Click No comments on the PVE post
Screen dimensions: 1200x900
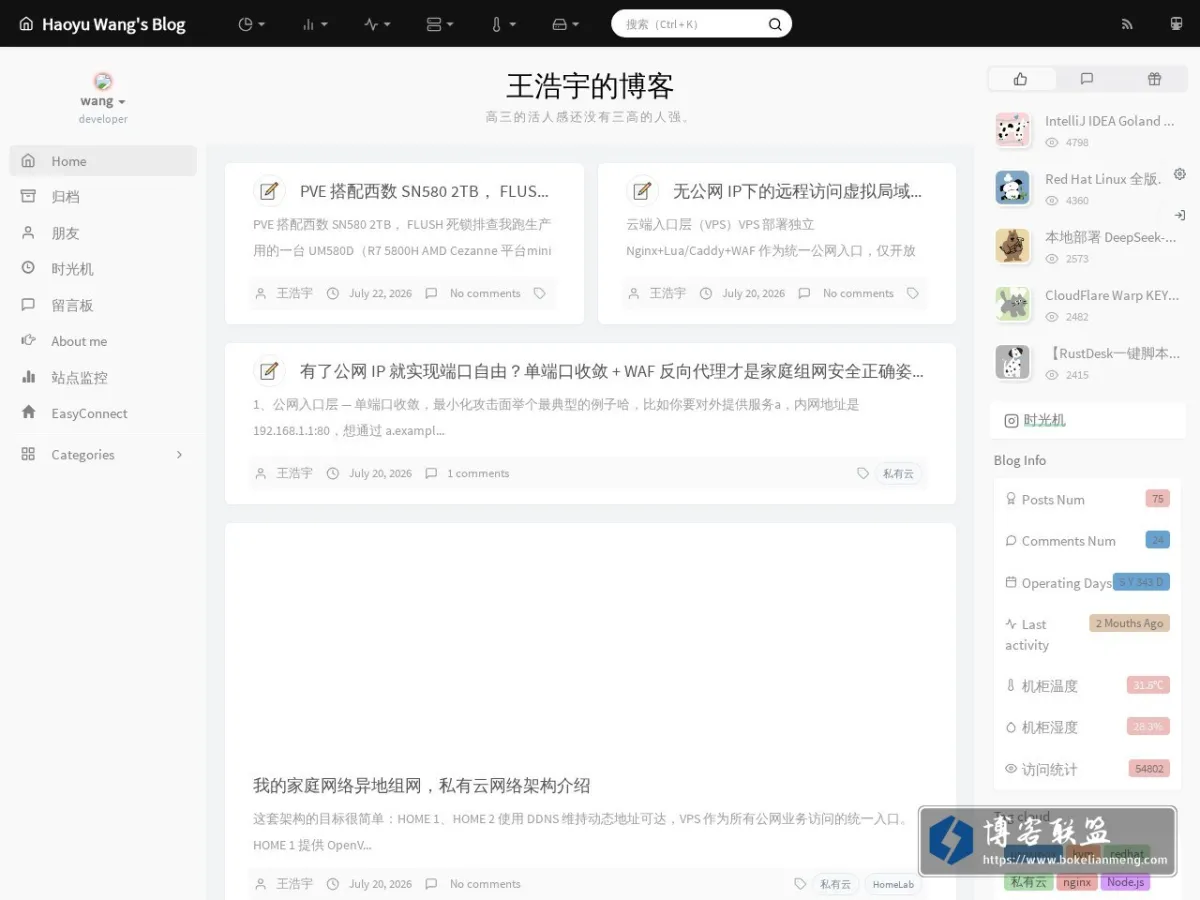click(485, 293)
